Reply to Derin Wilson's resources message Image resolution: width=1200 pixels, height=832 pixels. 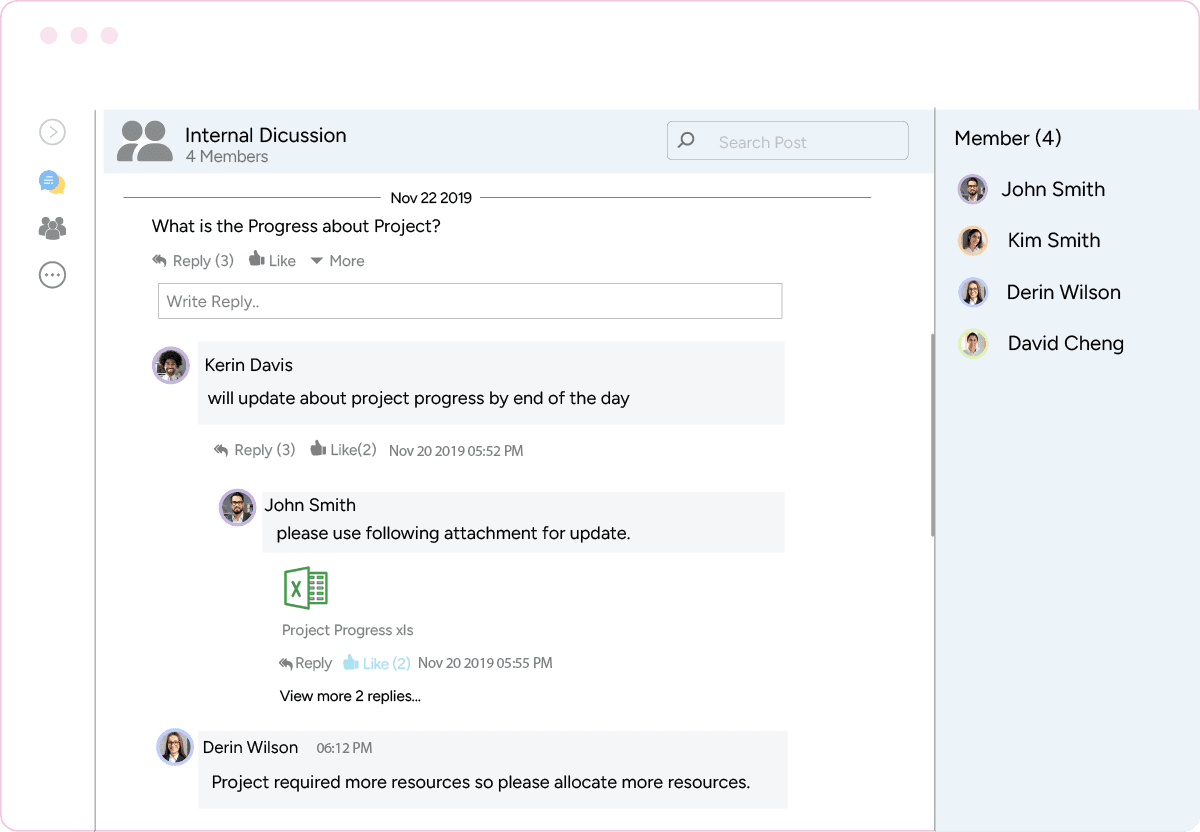click(x=480, y=782)
